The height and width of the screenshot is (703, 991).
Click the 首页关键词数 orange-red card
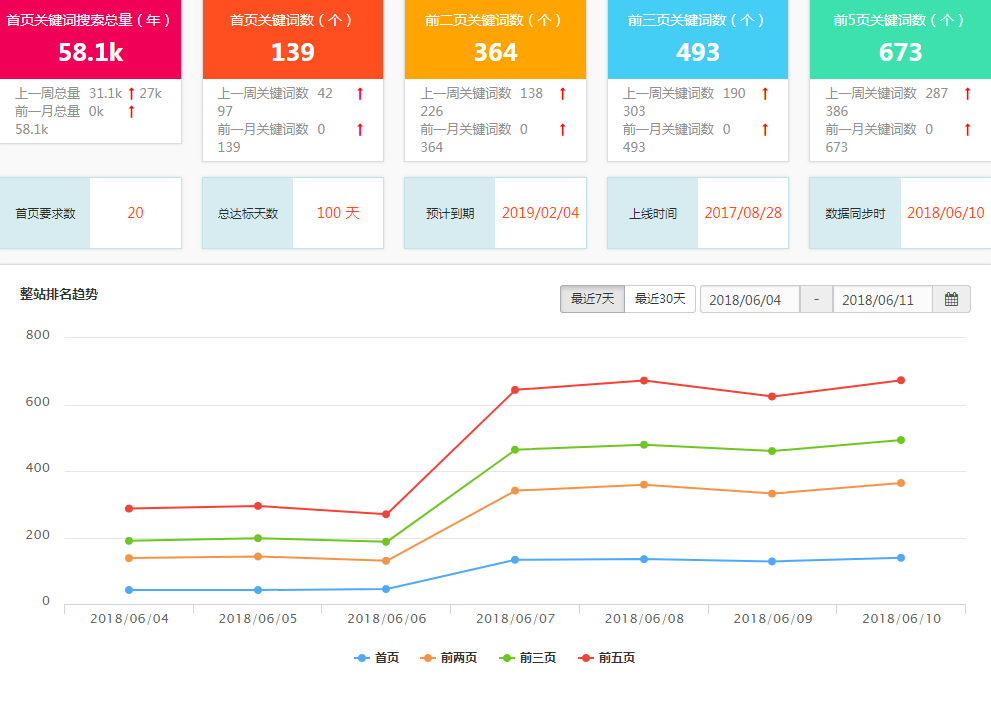tap(292, 40)
